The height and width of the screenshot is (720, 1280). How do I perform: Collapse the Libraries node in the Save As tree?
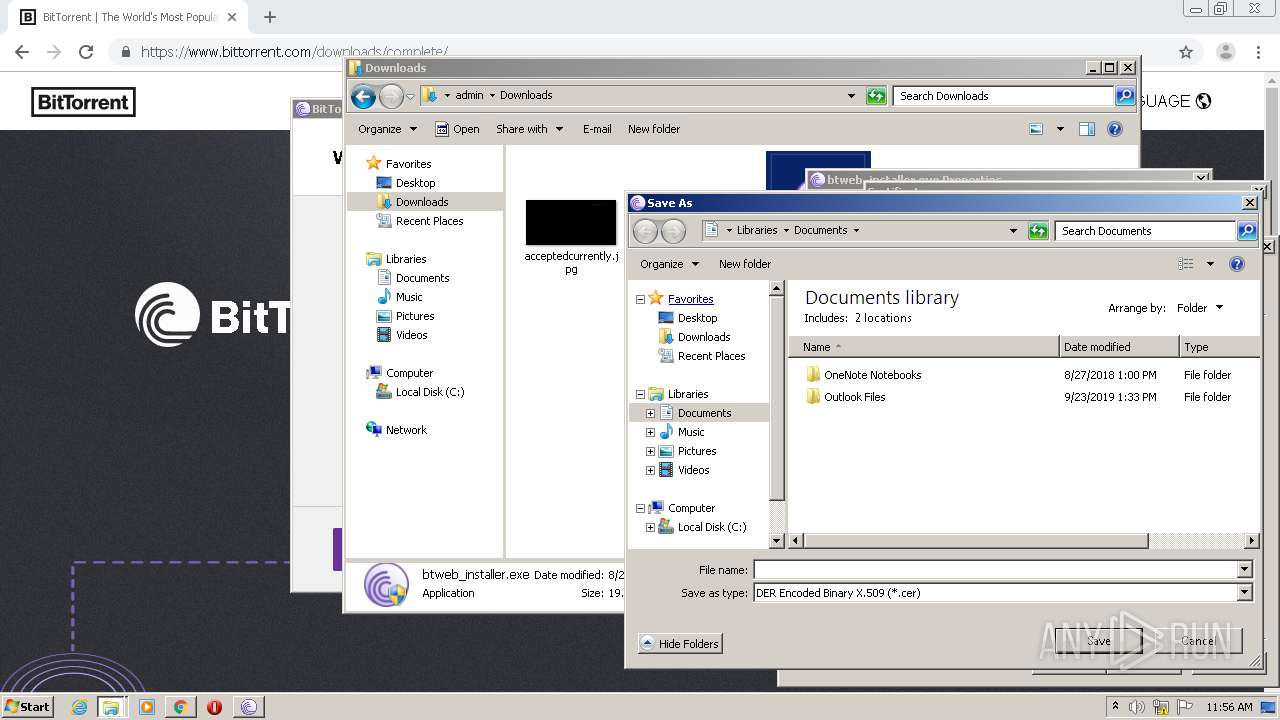click(x=641, y=394)
